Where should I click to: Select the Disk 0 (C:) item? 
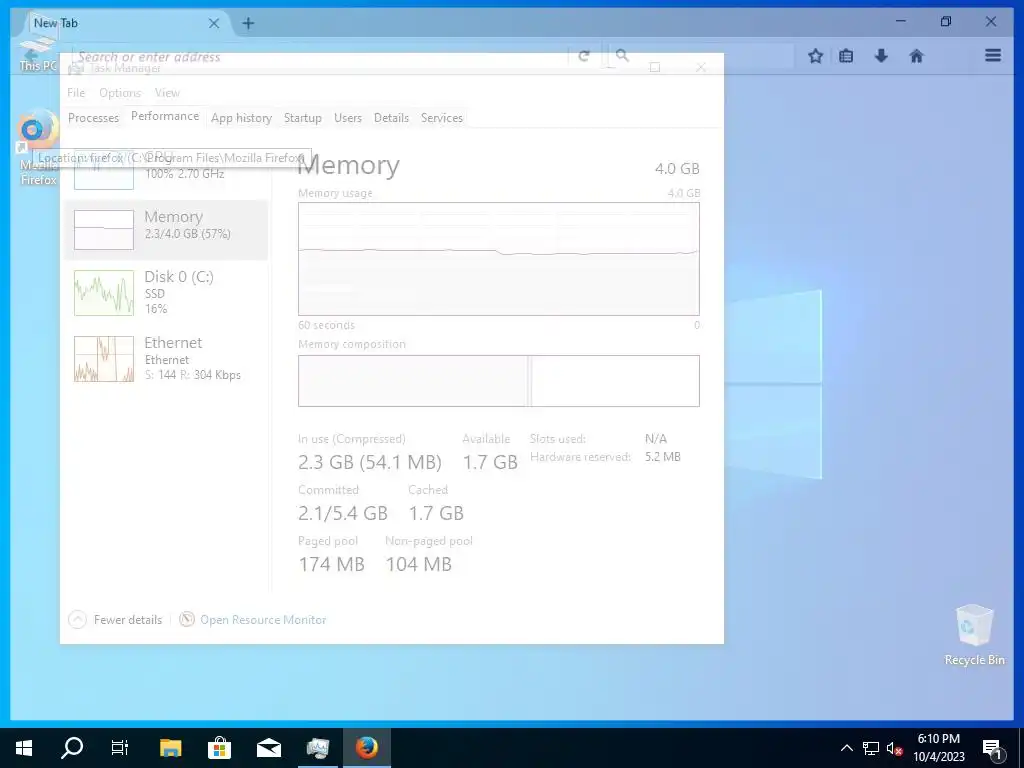click(166, 292)
